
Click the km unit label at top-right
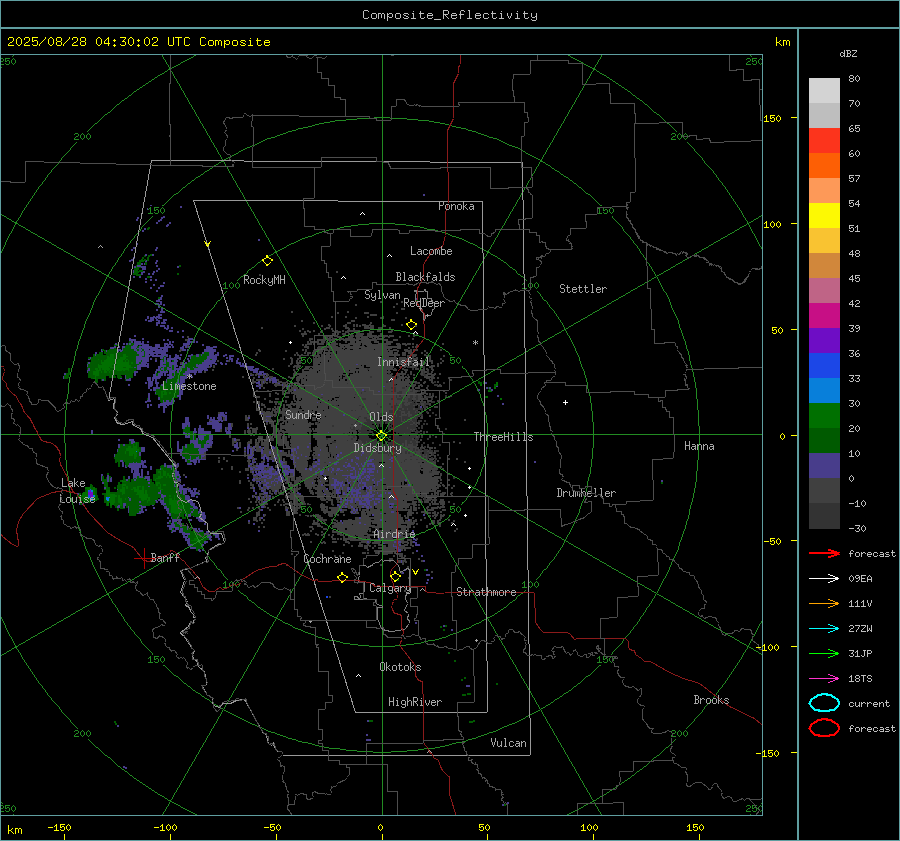(x=782, y=42)
